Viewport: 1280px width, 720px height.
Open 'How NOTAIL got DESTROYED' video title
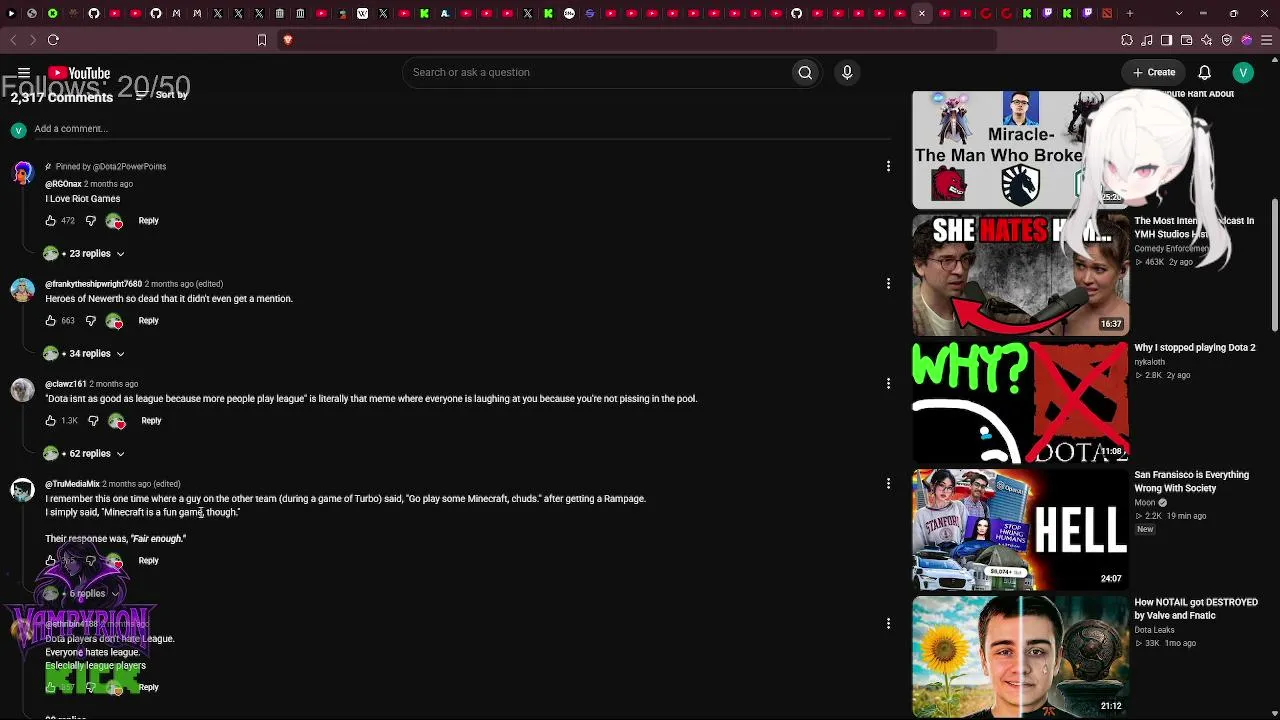pyautogui.click(x=1196, y=609)
